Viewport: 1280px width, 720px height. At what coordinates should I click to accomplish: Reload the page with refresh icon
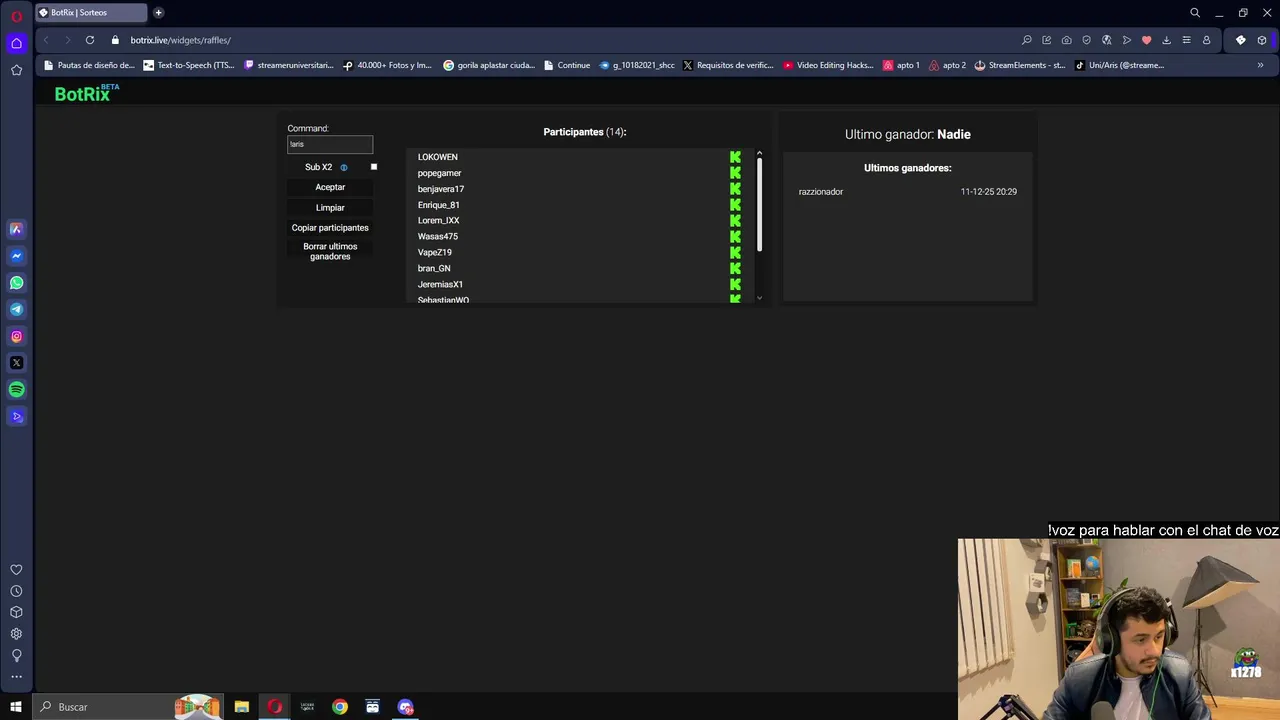[90, 40]
